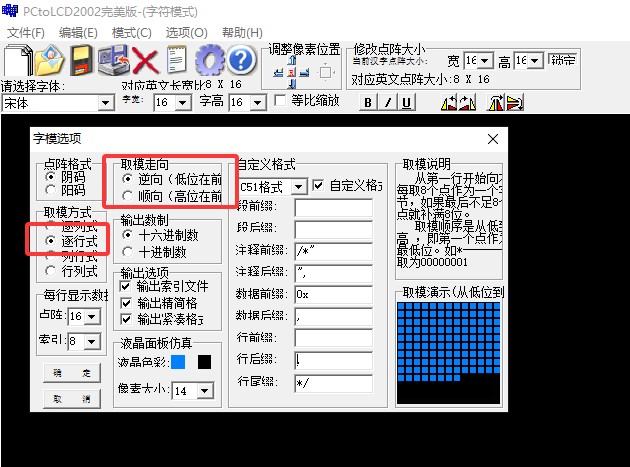Toggle the 输出索引文件 checkbox

[x=125, y=286]
